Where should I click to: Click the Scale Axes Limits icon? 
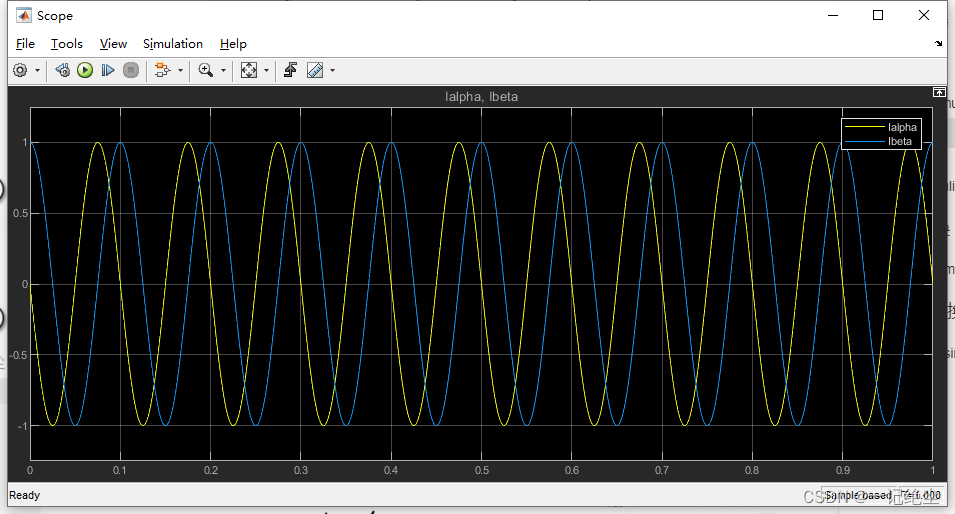coord(248,71)
